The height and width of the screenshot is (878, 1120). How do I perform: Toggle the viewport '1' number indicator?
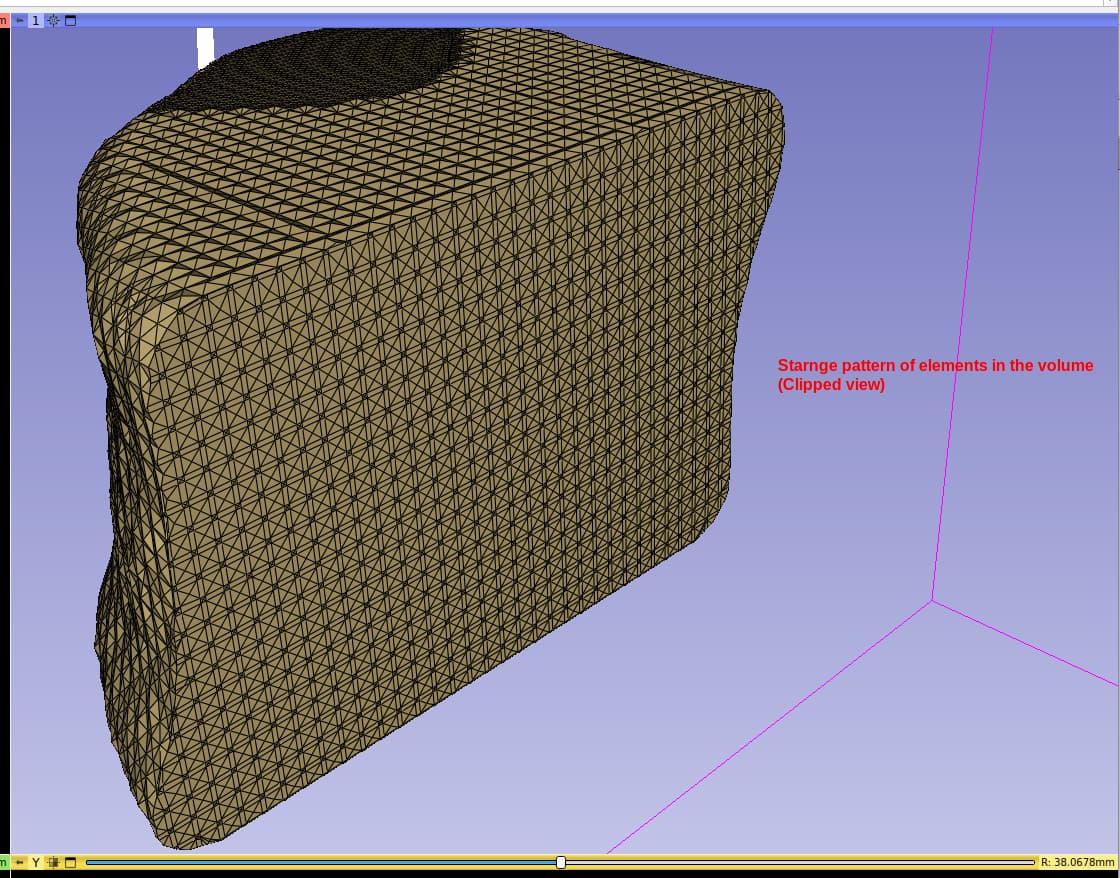tap(35, 20)
